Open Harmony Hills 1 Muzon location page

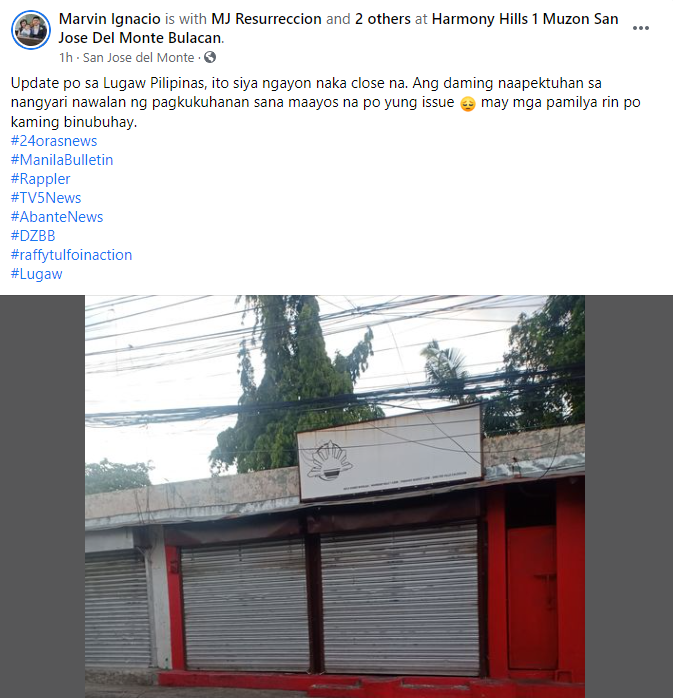point(338,28)
